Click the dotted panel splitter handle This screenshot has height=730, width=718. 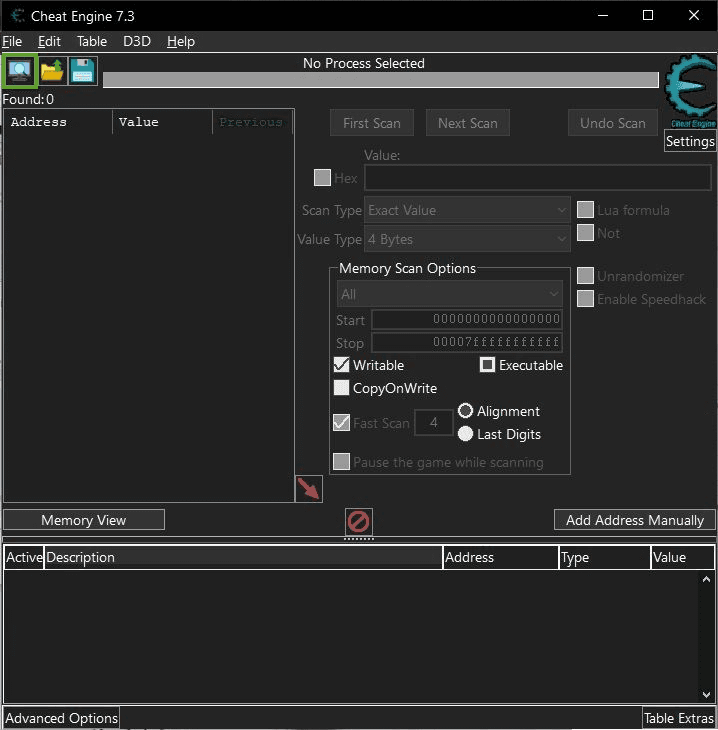(x=359, y=539)
